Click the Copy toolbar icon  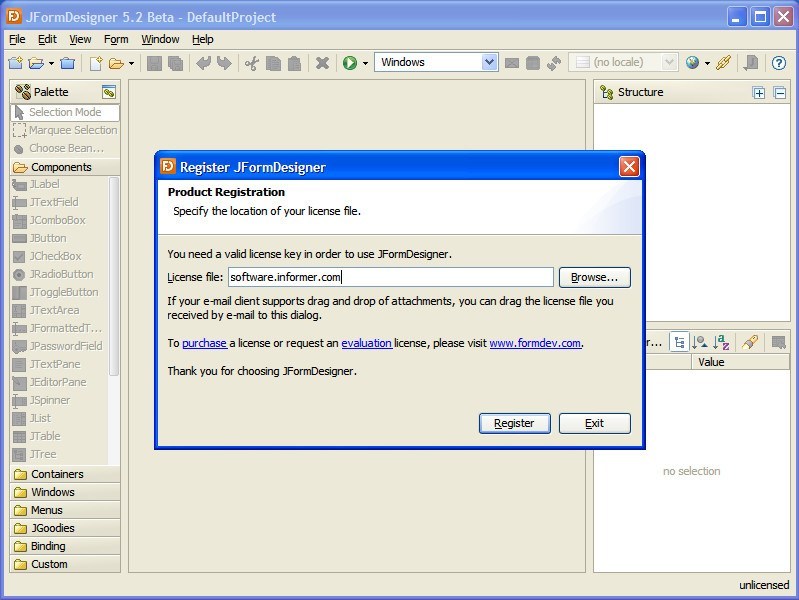coord(273,63)
